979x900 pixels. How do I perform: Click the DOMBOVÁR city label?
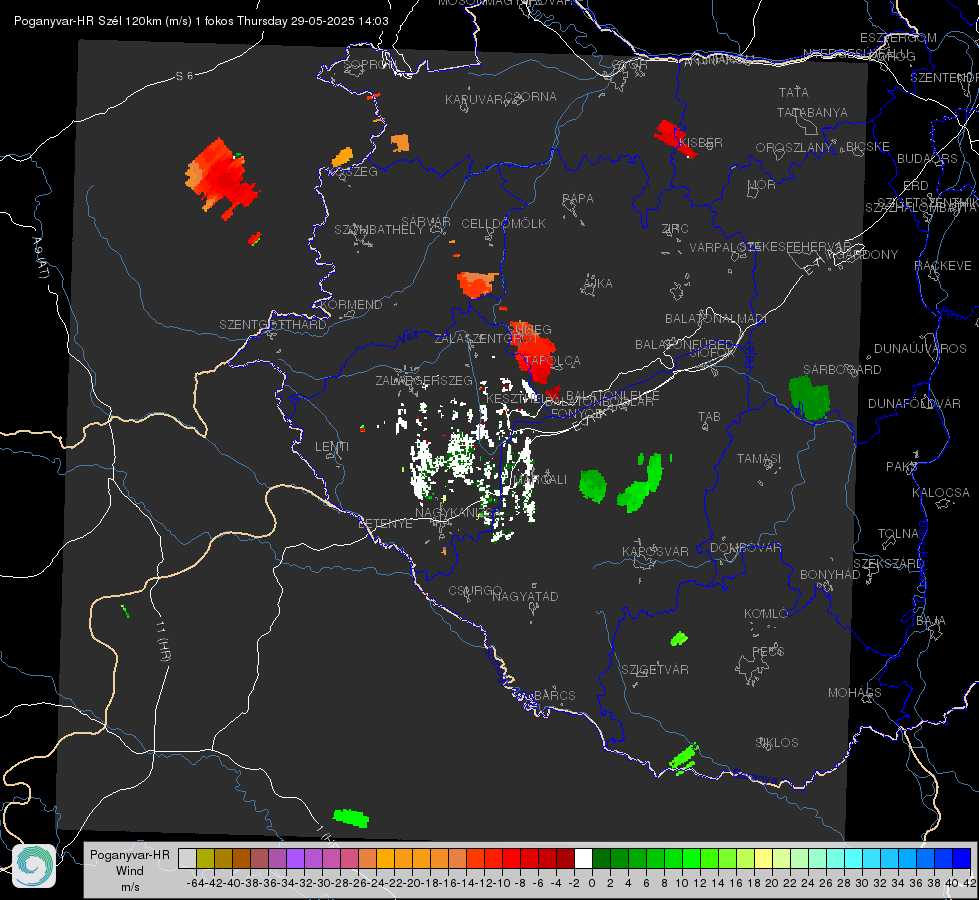(745, 548)
